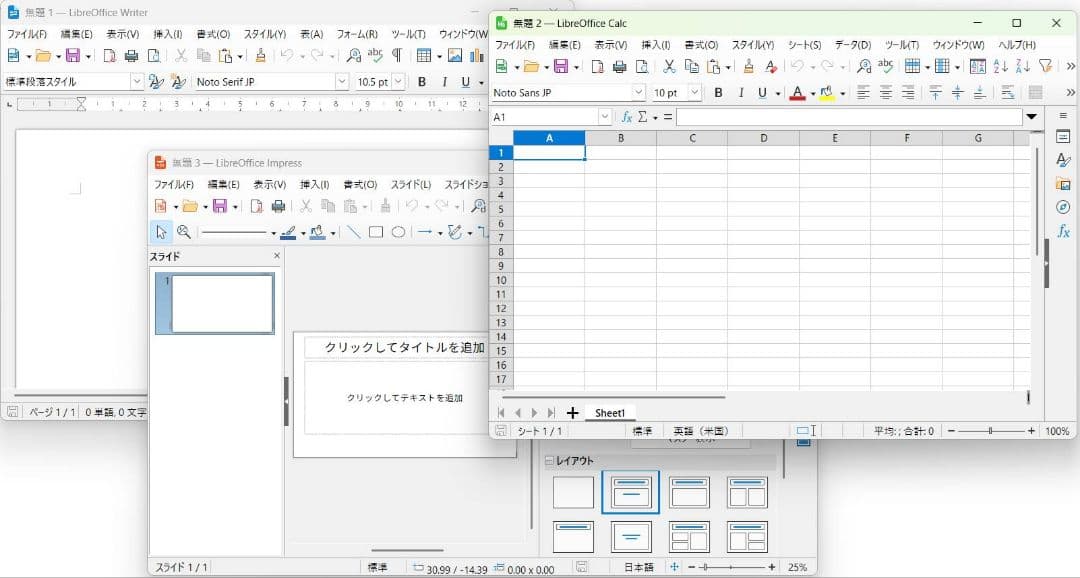Toggle underline formatting in Calc
This screenshot has width=1080, height=578.
(761, 92)
